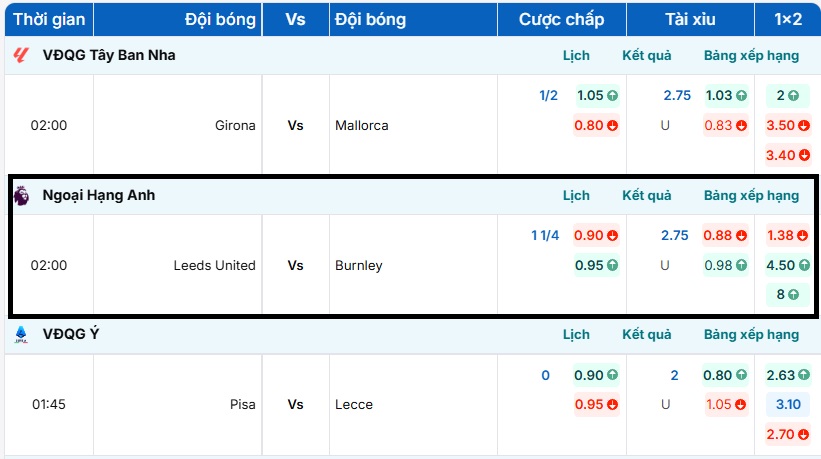Image resolution: width=821 pixels, height=459 pixels.
Task: Click the green up arrow beside 2.63 odds
Action: coord(802,376)
